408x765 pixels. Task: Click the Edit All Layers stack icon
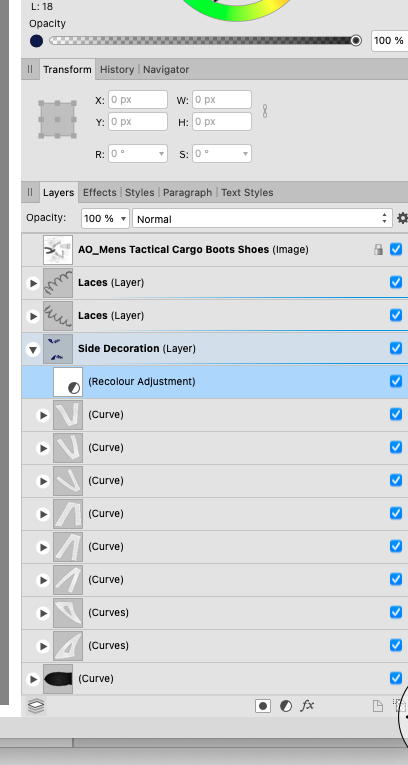click(36, 705)
